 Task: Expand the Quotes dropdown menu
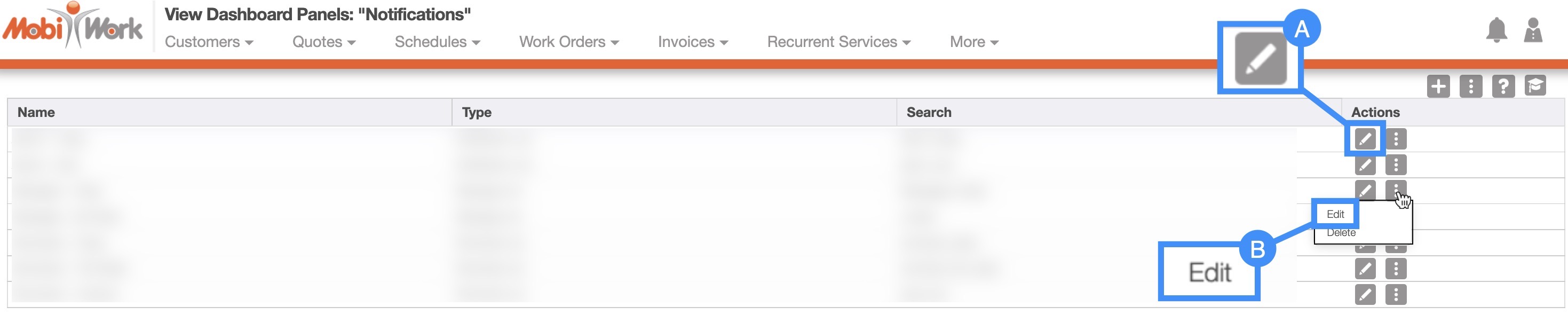coord(324,42)
